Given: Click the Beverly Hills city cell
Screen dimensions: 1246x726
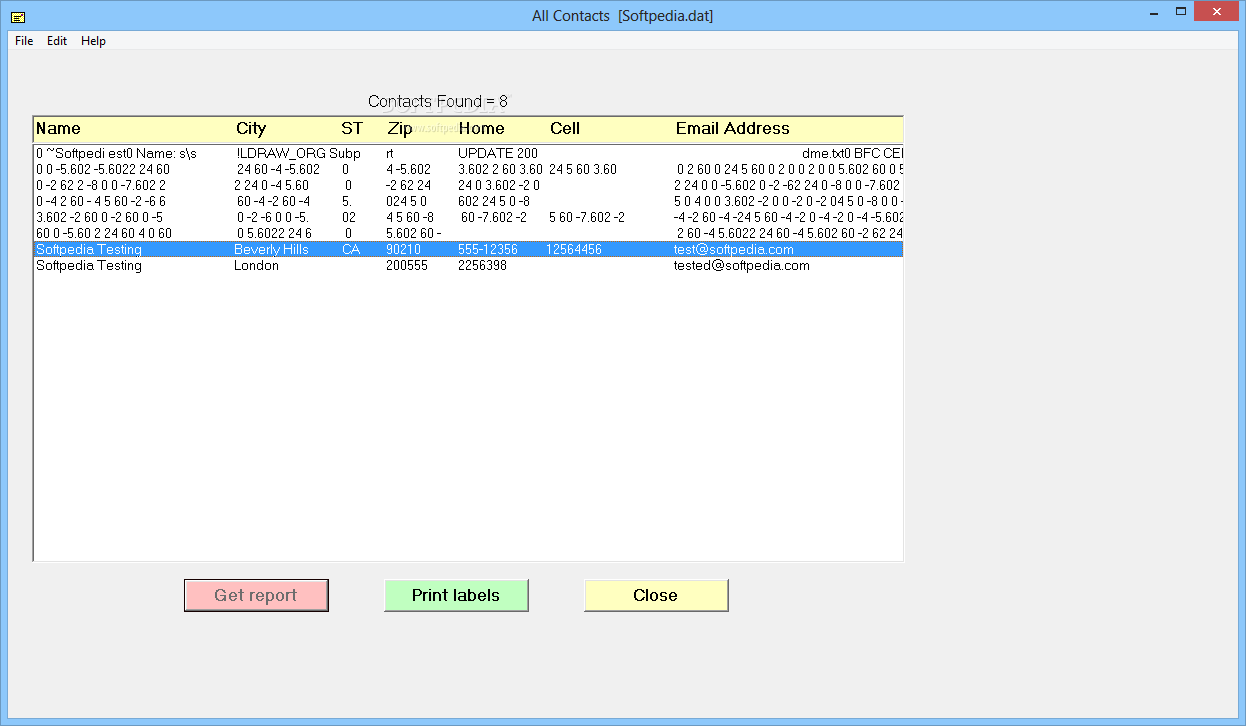Looking at the screenshot, I should 271,249.
